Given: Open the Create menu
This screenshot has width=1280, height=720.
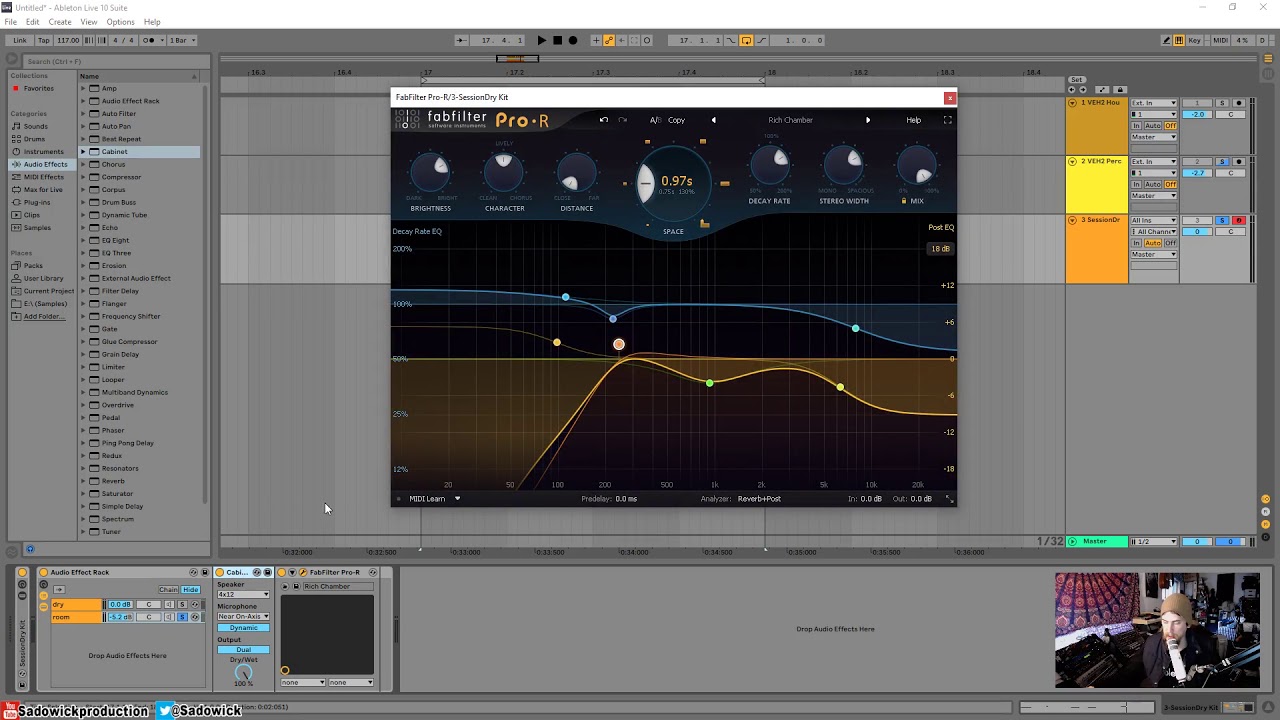Looking at the screenshot, I should coord(60,22).
